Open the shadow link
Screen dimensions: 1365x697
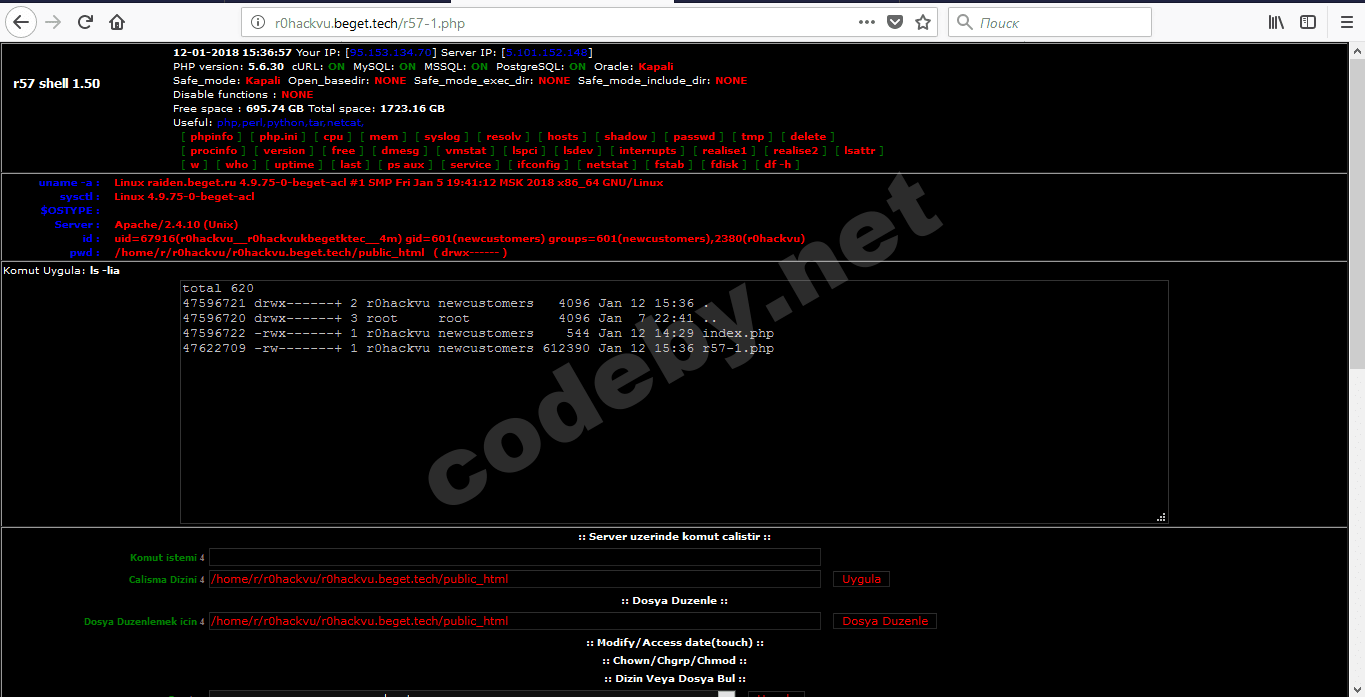pyautogui.click(x=626, y=136)
